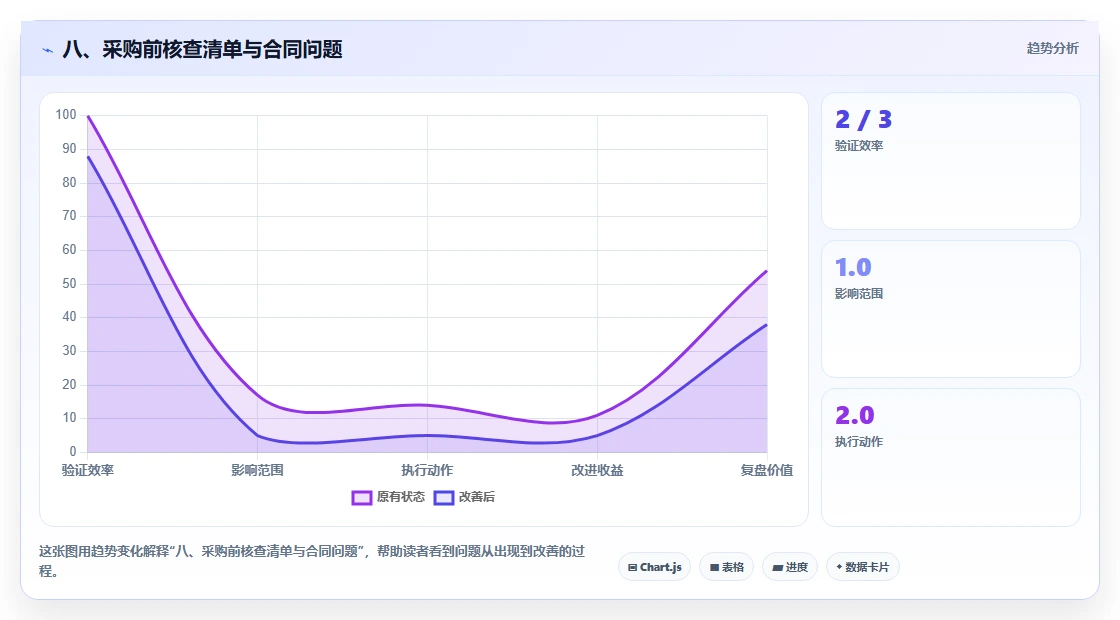Image resolution: width=1120 pixels, height=620 pixels.
Task: Click the 0 y-axis tick label
Action: [x=73, y=451]
